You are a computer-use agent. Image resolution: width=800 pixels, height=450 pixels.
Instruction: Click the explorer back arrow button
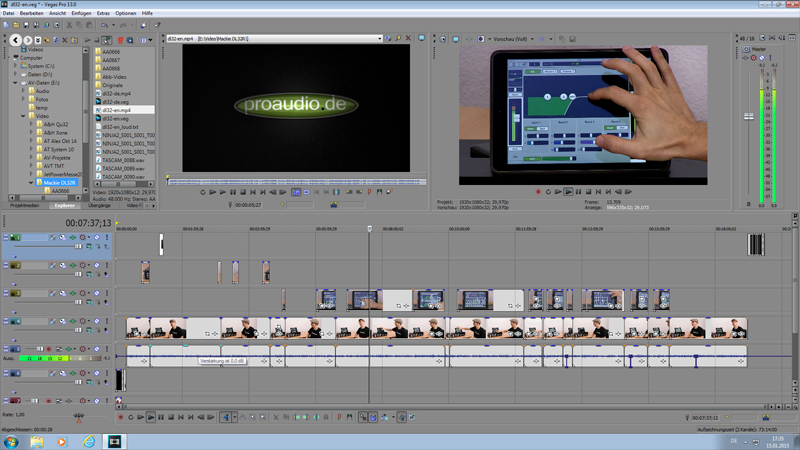[x=16, y=39]
